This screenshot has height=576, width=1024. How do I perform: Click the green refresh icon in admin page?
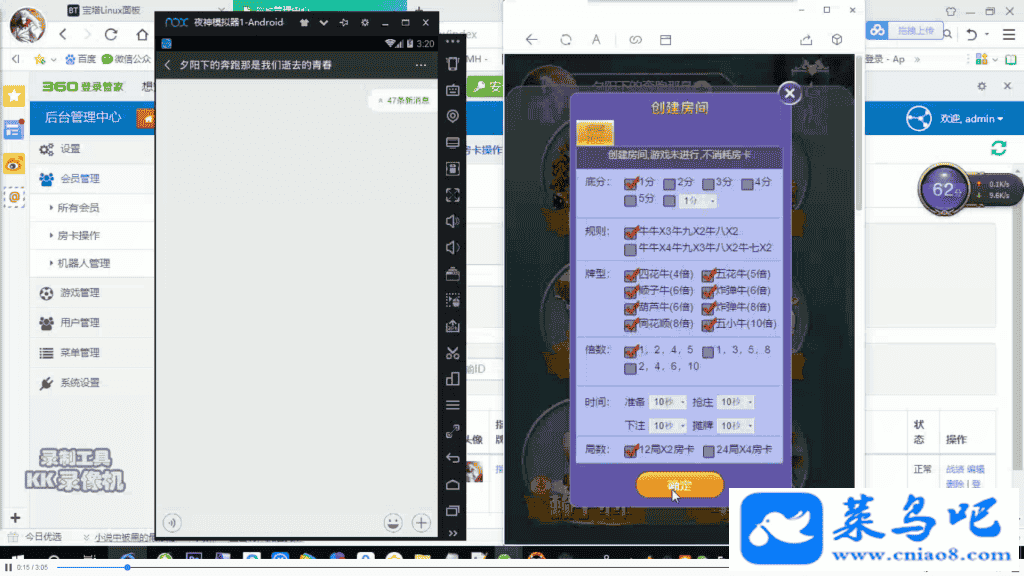999,148
